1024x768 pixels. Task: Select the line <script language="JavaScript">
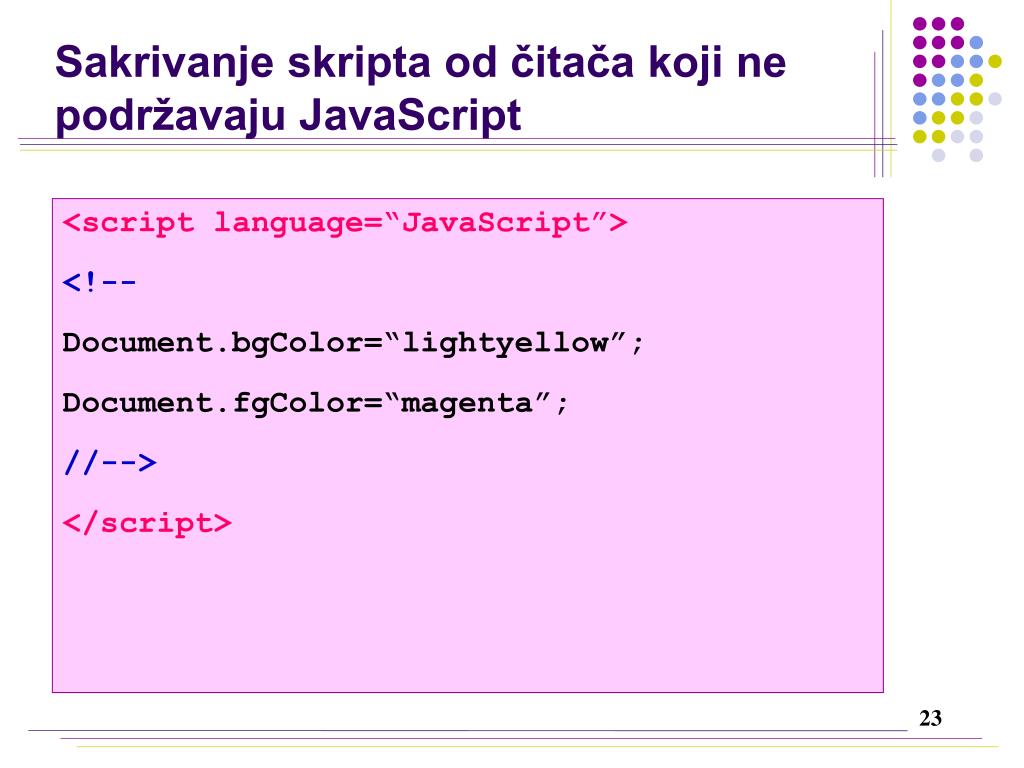coord(345,224)
